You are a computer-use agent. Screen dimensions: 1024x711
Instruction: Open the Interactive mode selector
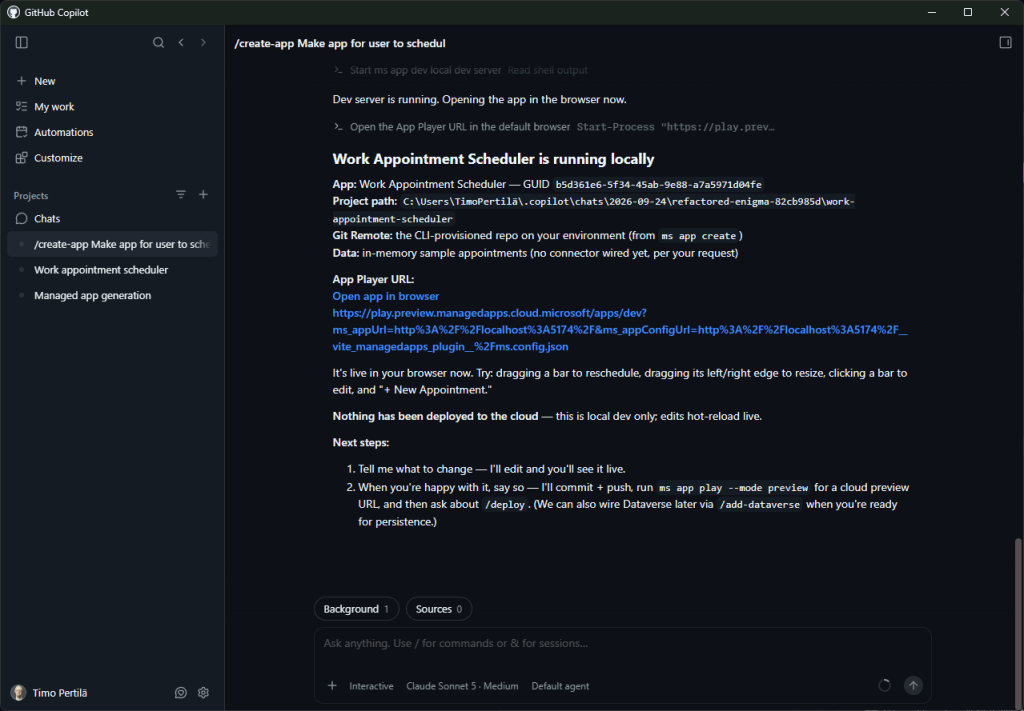point(371,686)
